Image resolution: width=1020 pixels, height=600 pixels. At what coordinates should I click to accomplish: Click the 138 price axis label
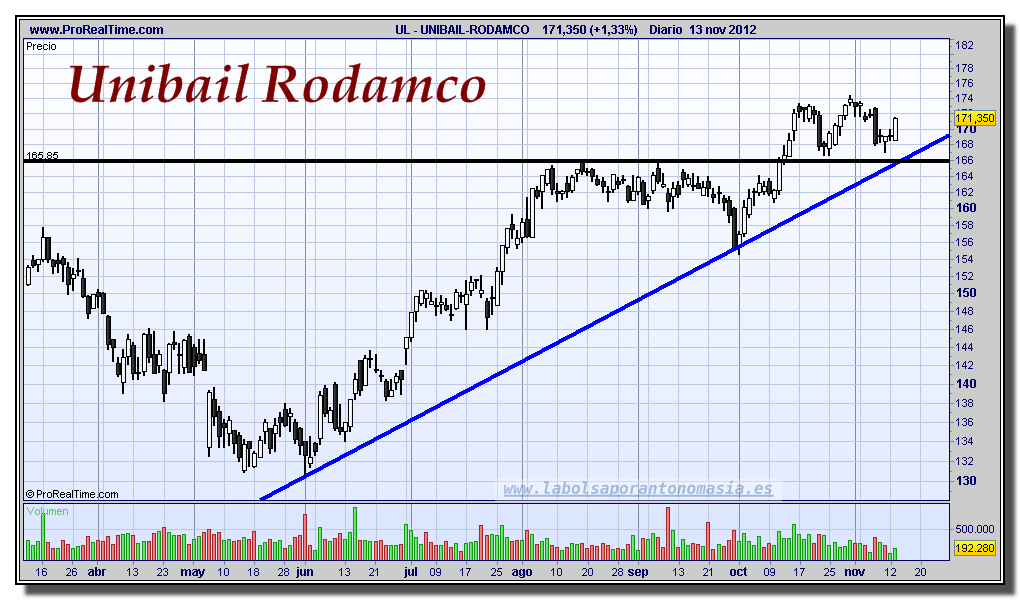(x=964, y=403)
